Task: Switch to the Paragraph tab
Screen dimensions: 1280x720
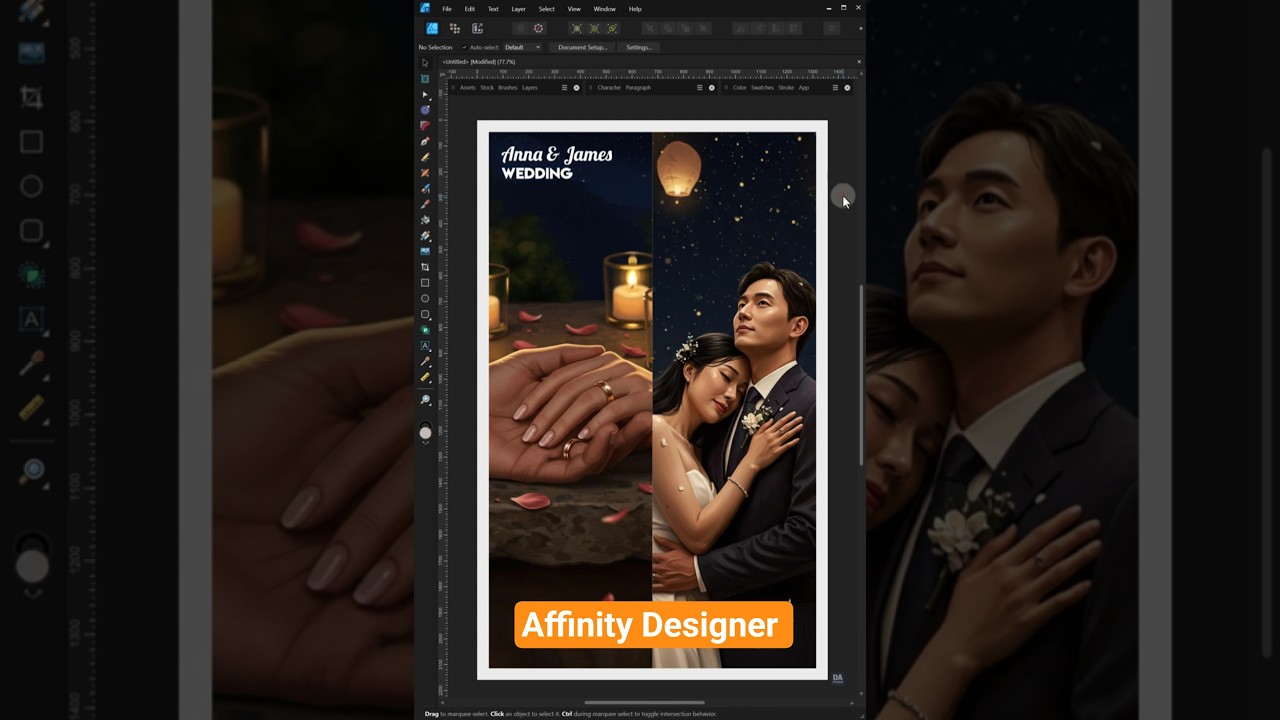Action: [638, 87]
